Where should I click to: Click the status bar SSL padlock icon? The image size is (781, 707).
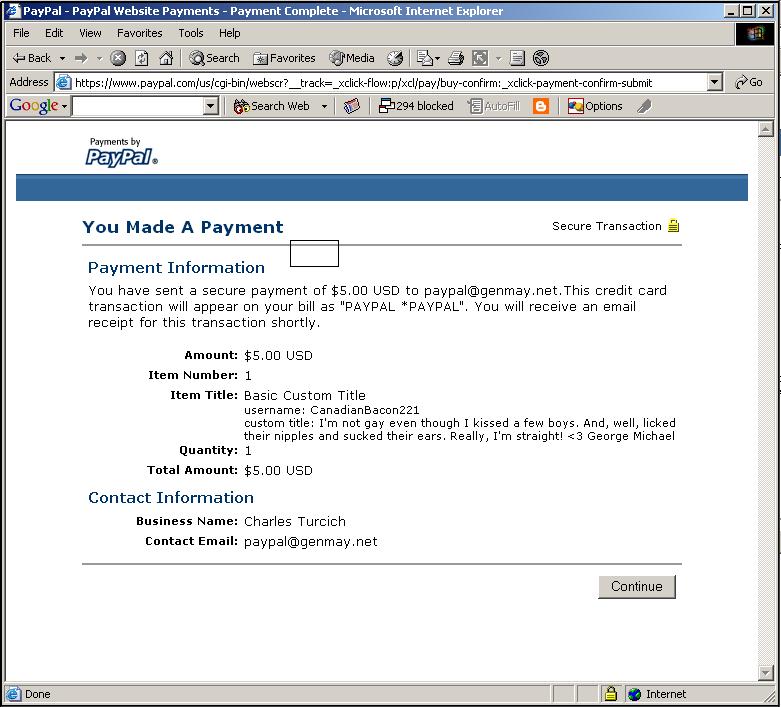[611, 694]
